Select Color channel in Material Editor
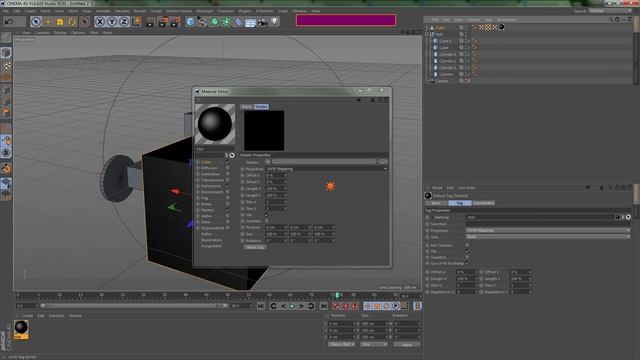 206,162
